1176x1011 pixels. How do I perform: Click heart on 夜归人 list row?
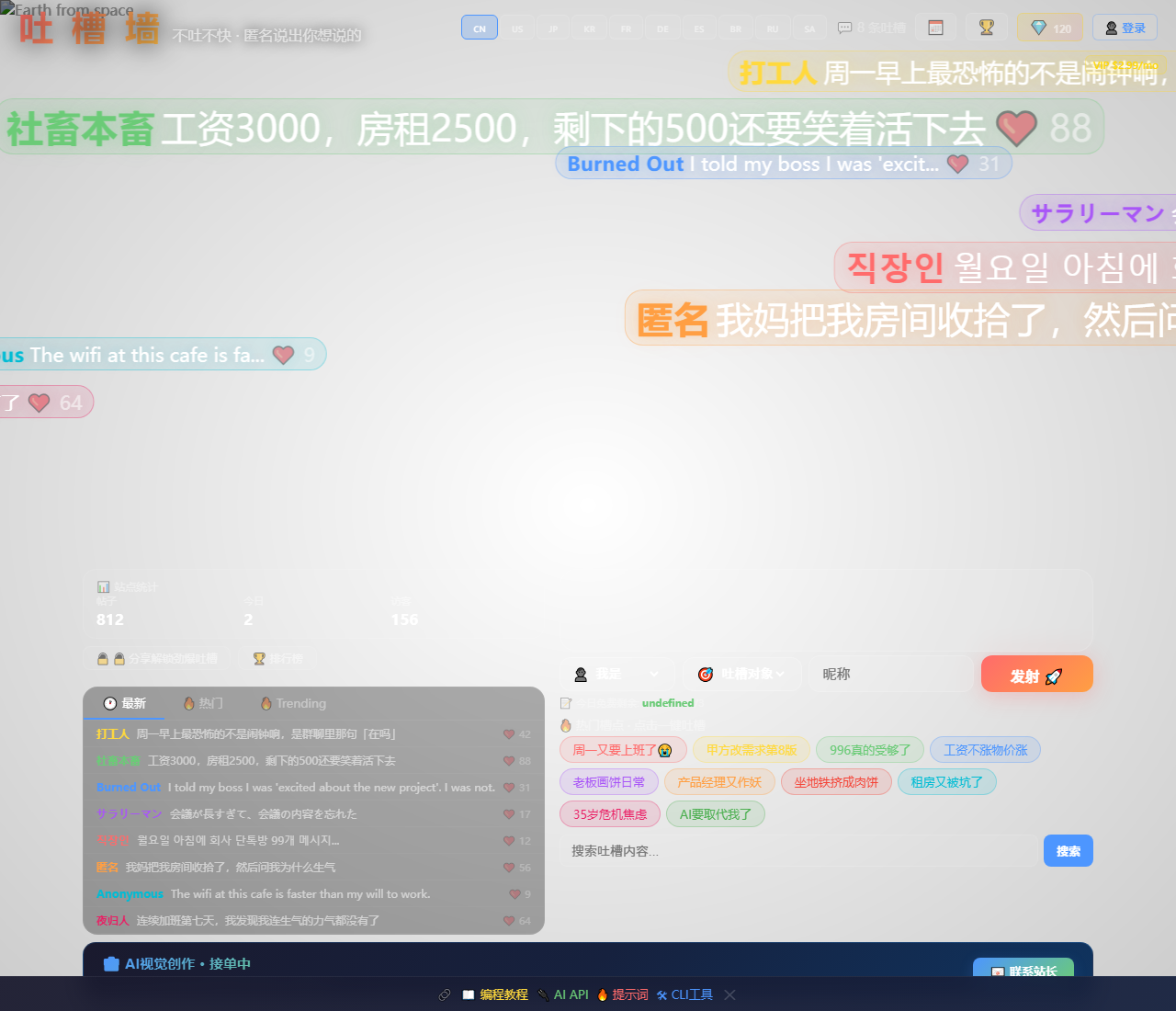point(509,921)
